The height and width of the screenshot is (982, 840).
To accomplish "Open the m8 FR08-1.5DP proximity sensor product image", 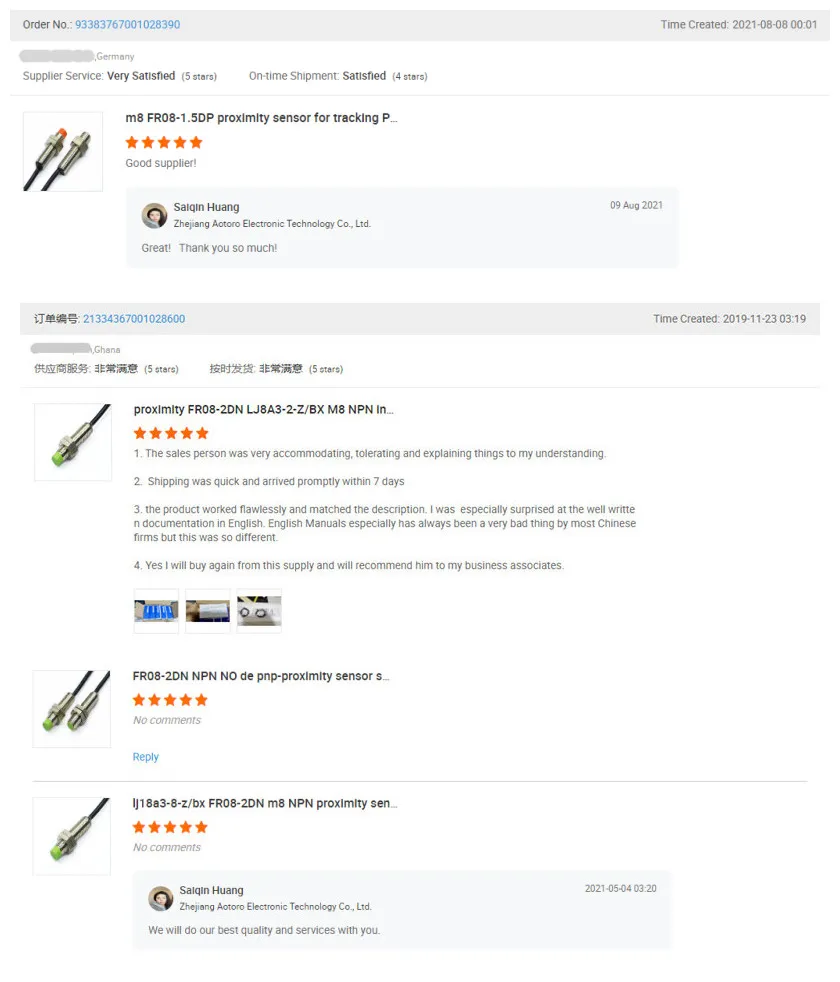I will pyautogui.click(x=63, y=152).
